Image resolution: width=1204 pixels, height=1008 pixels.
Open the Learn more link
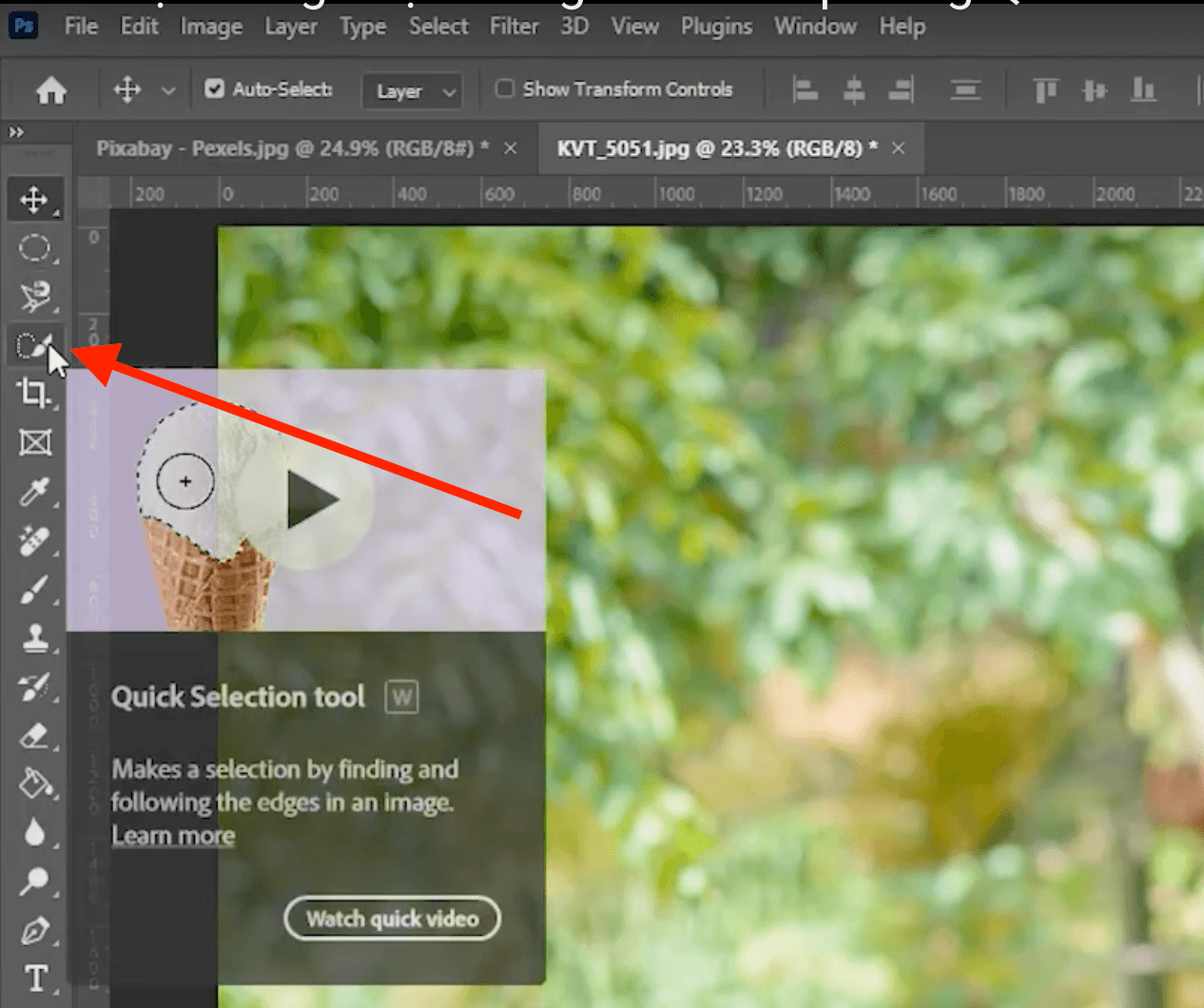[173, 836]
